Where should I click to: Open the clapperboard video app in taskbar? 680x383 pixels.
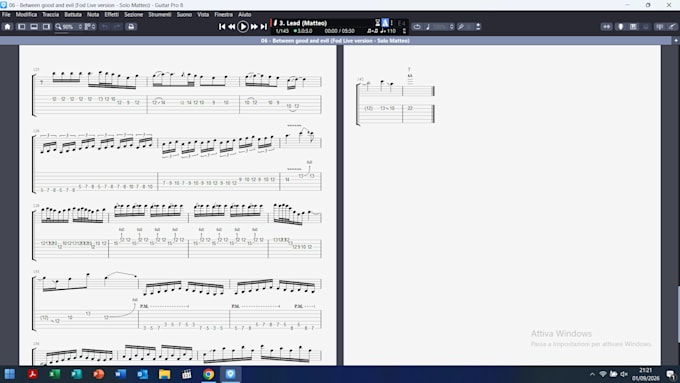click(x=186, y=374)
